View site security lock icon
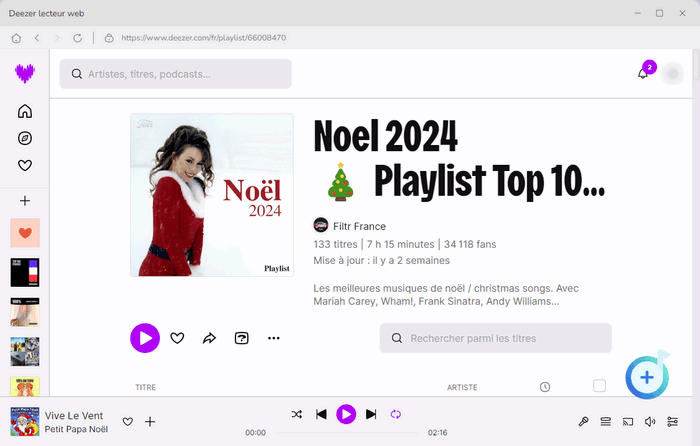700x446 pixels. pyautogui.click(x=109, y=38)
